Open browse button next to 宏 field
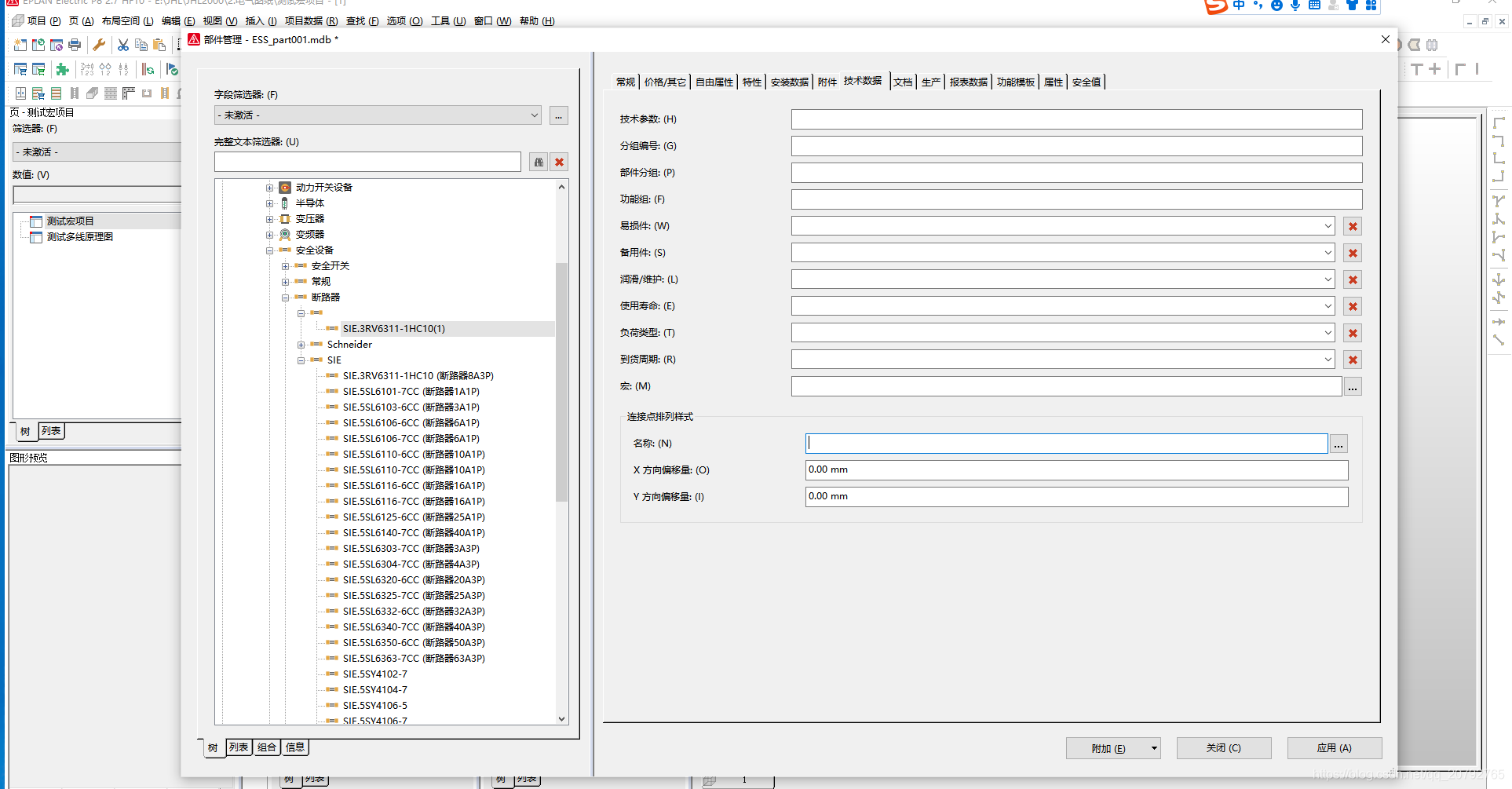Image resolution: width=1512 pixels, height=789 pixels. pyautogui.click(x=1352, y=387)
